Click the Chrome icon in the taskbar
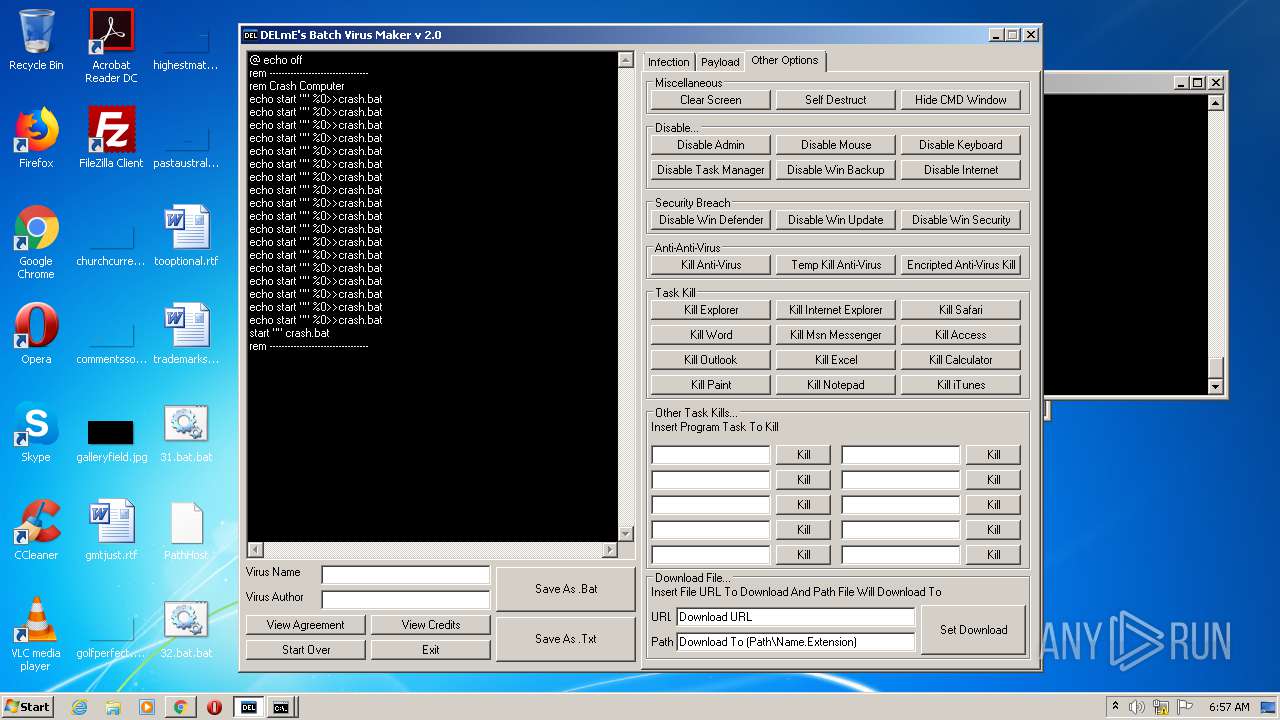The image size is (1280, 720). point(181,707)
